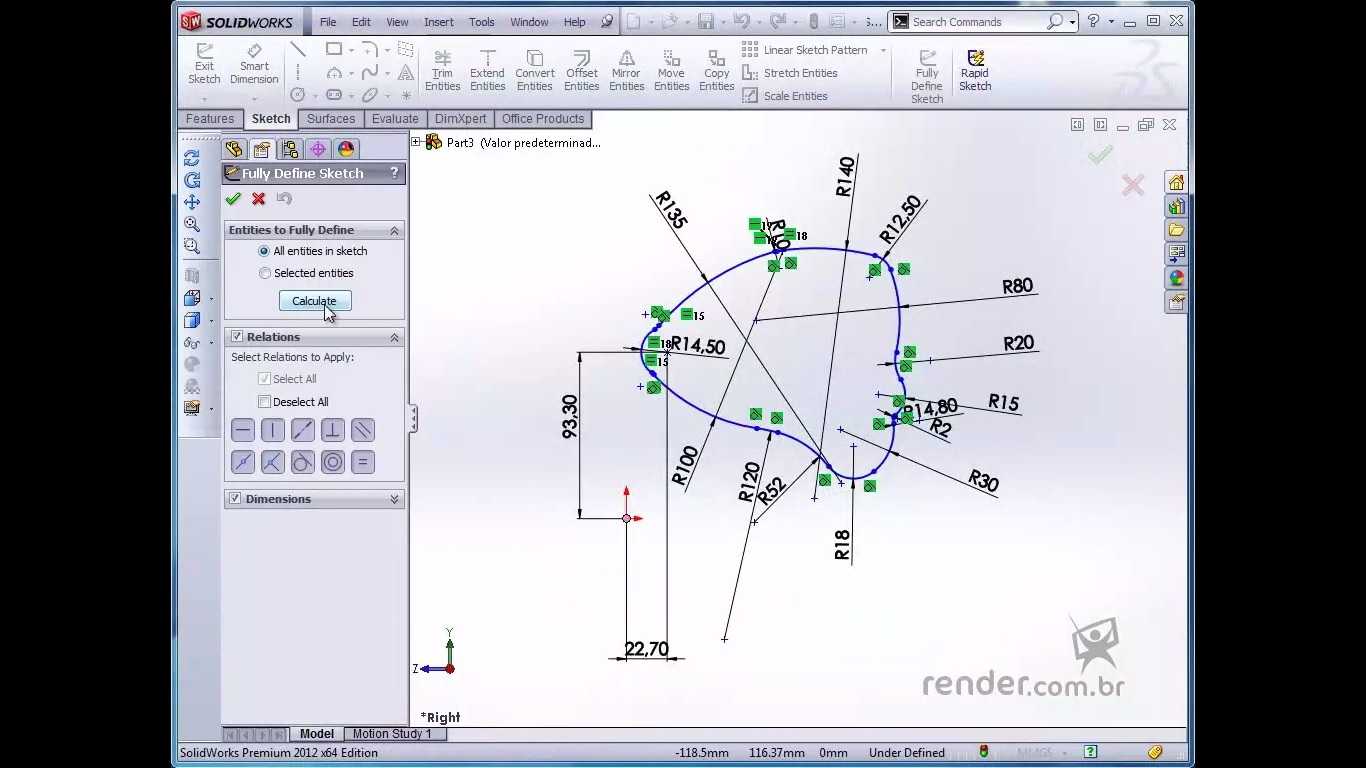The image size is (1366, 768).
Task: Click Stretch Entities tool
Action: (x=790, y=73)
